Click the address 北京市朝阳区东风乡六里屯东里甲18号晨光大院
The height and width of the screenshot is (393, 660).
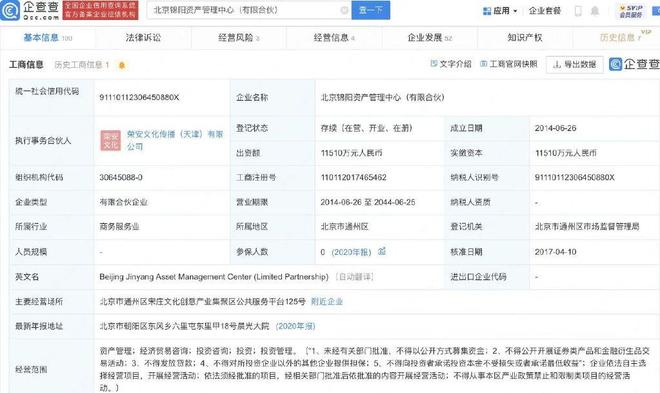[x=184, y=327]
